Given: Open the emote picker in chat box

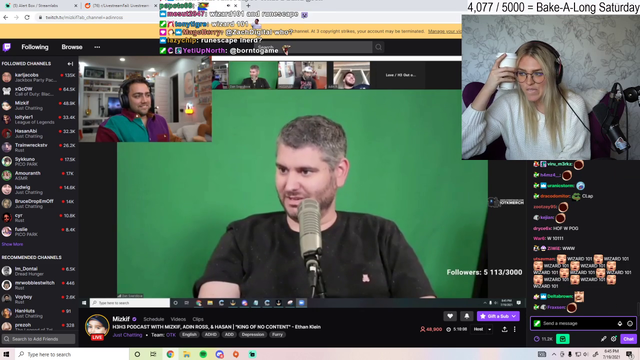Looking at the screenshot, I should [x=630, y=323].
